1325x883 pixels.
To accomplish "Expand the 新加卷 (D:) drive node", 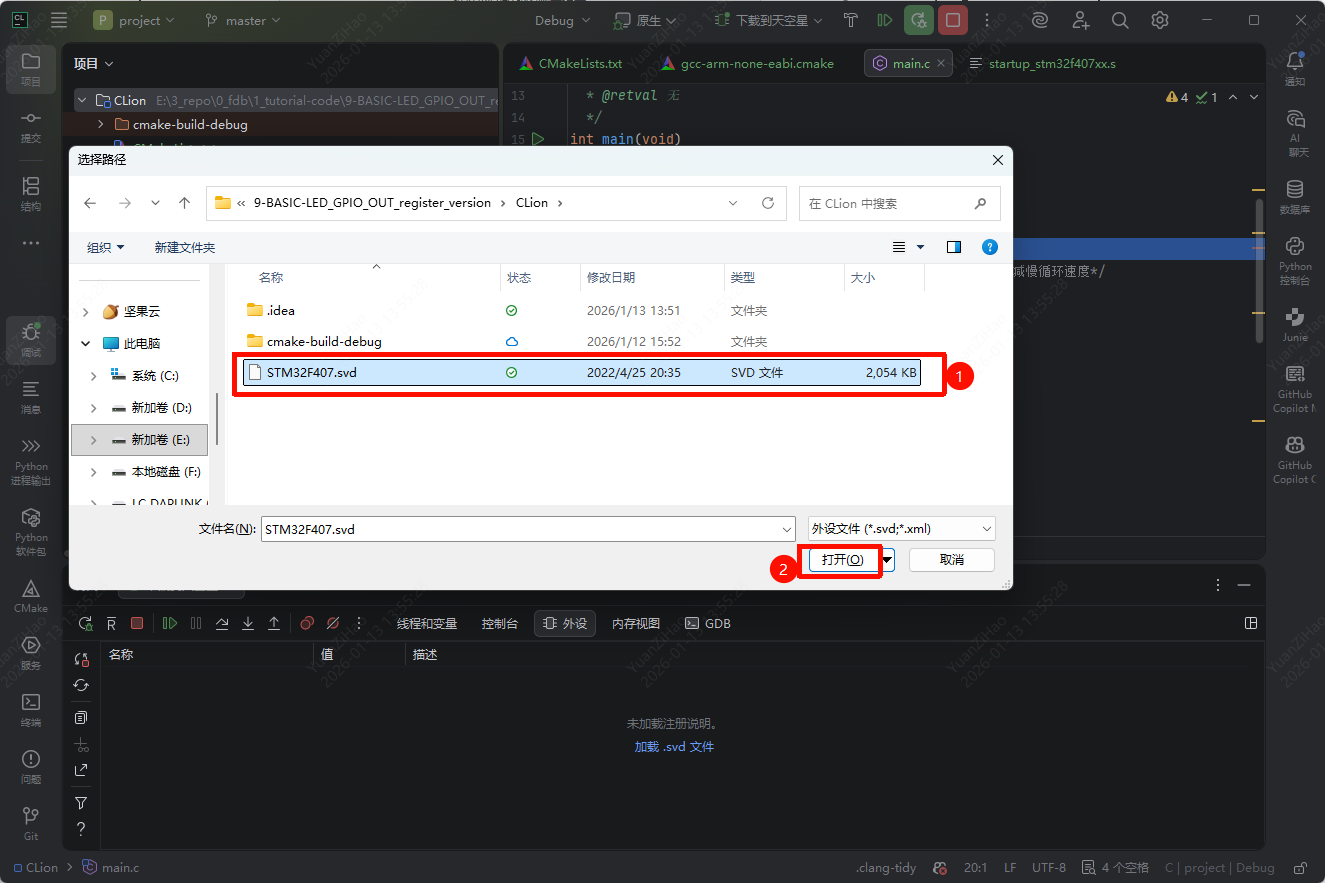I will [x=94, y=408].
